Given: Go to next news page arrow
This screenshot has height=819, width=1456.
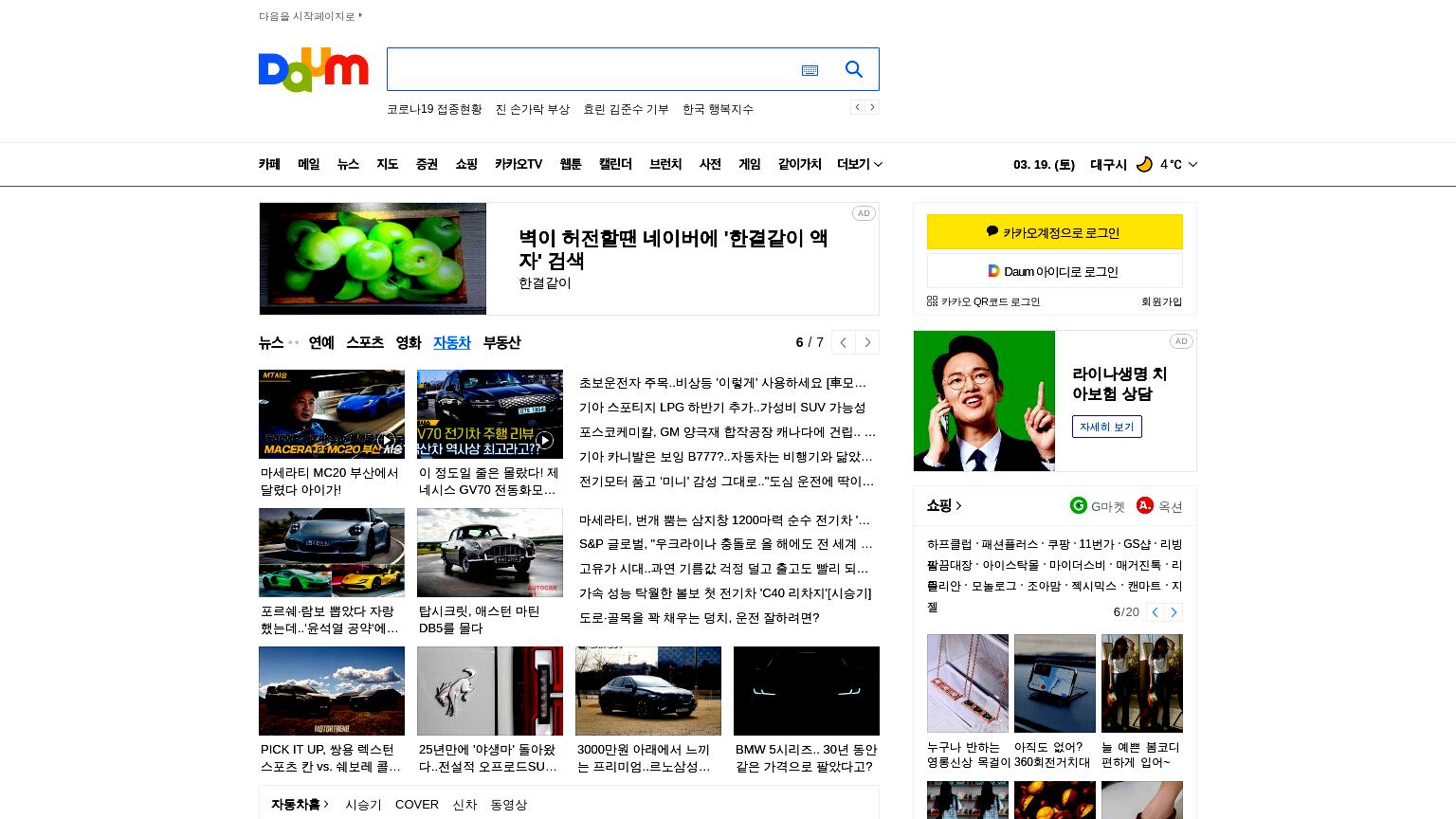Looking at the screenshot, I should pos(867,342).
